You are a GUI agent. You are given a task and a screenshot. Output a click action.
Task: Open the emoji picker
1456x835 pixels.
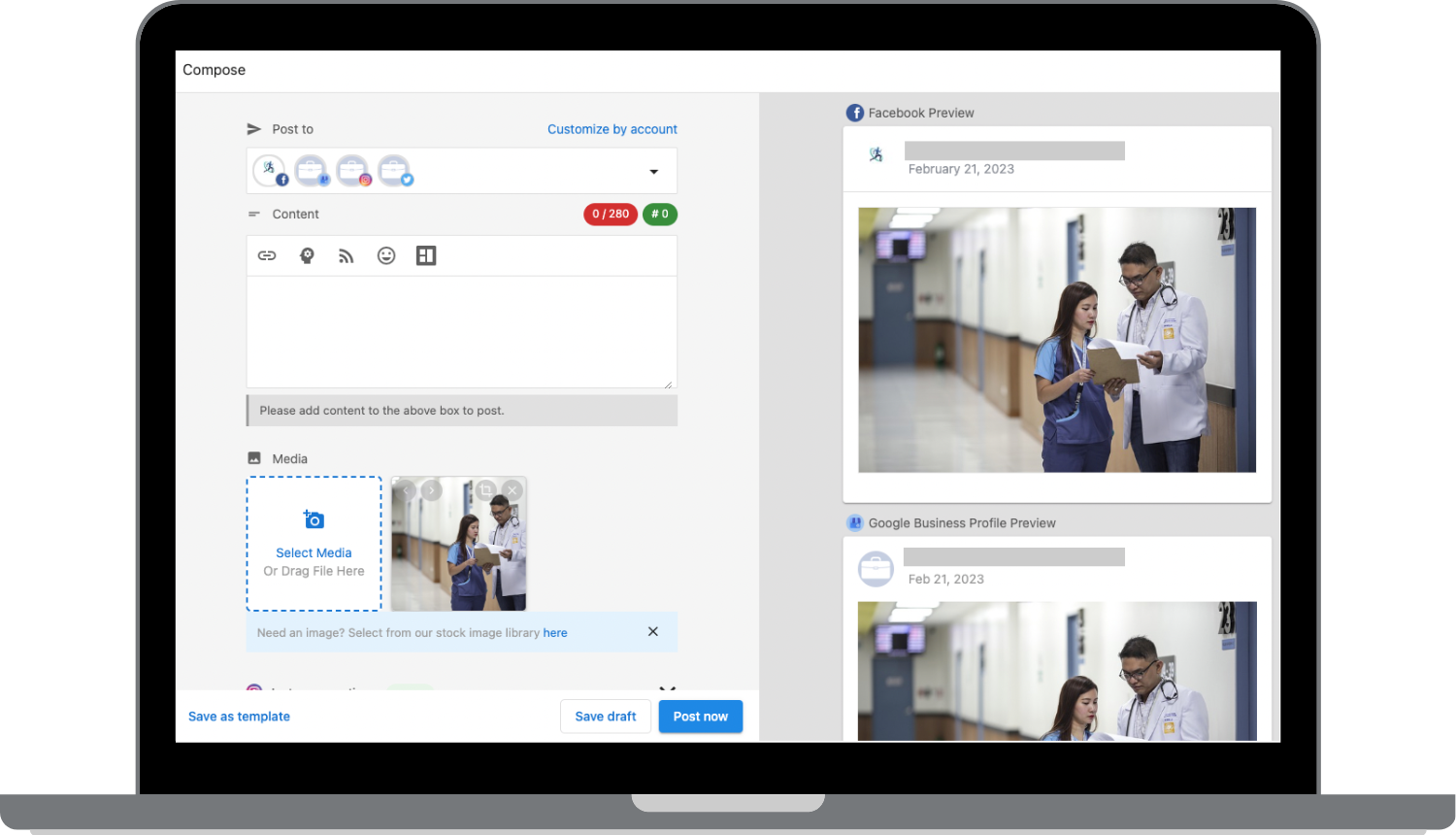tap(386, 255)
